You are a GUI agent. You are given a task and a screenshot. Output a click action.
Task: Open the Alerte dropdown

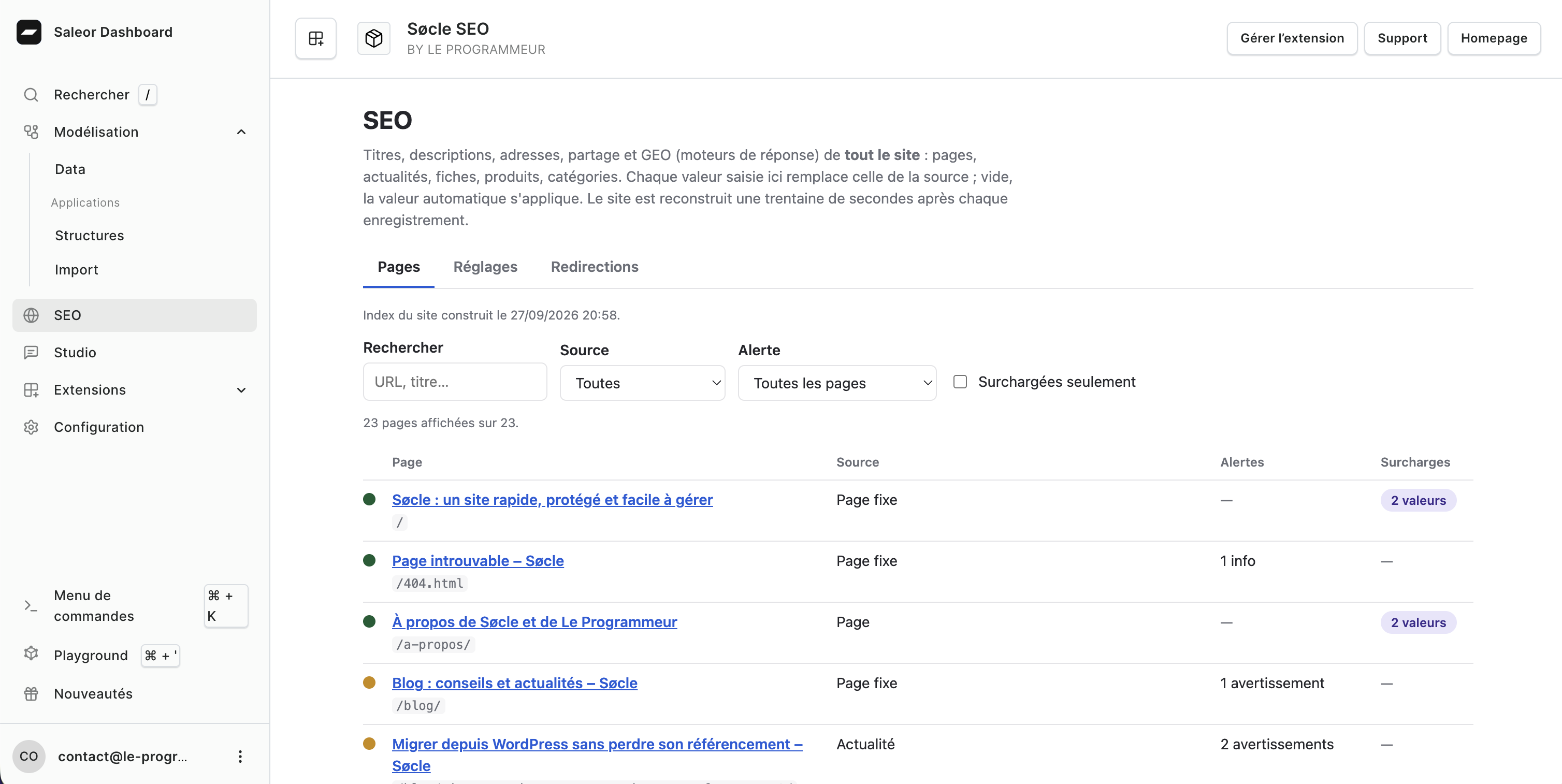(837, 383)
